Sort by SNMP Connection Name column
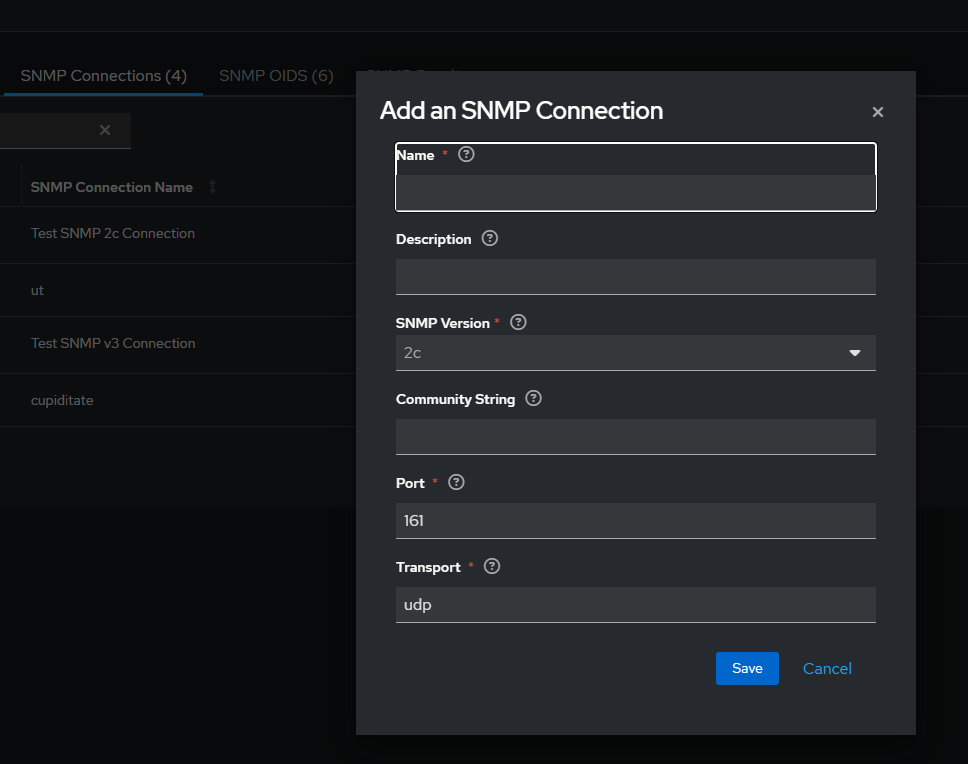This screenshot has width=968, height=764. click(x=212, y=187)
